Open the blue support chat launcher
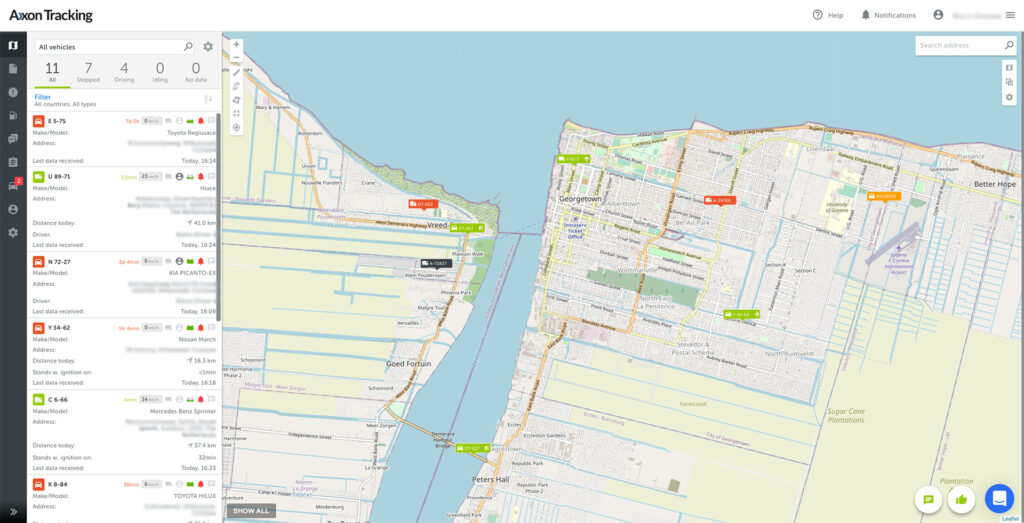This screenshot has height=523, width=1024. pyautogui.click(x=999, y=498)
